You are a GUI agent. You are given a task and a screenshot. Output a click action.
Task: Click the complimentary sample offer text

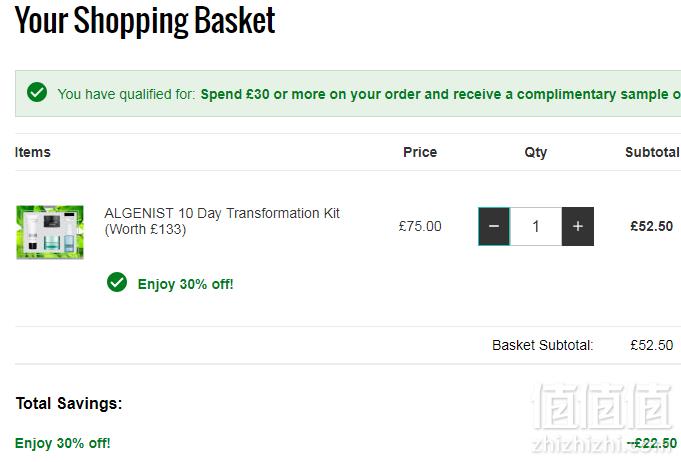point(440,94)
